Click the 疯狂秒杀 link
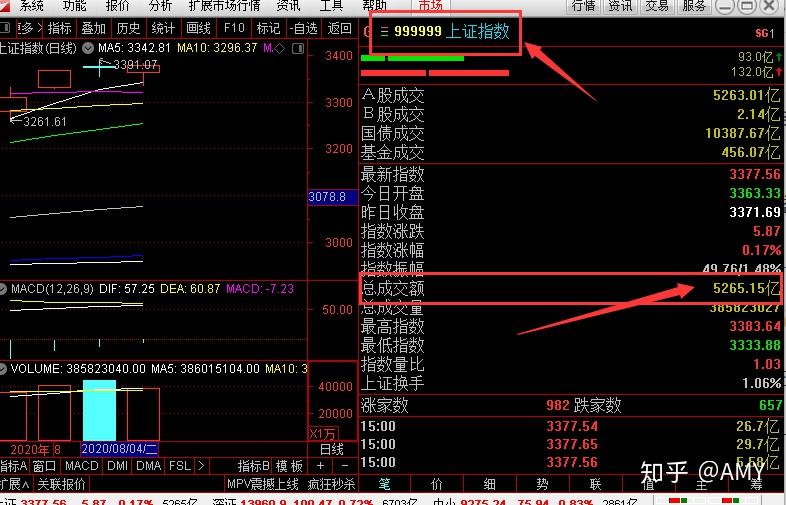The width and height of the screenshot is (786, 505). [x=331, y=484]
